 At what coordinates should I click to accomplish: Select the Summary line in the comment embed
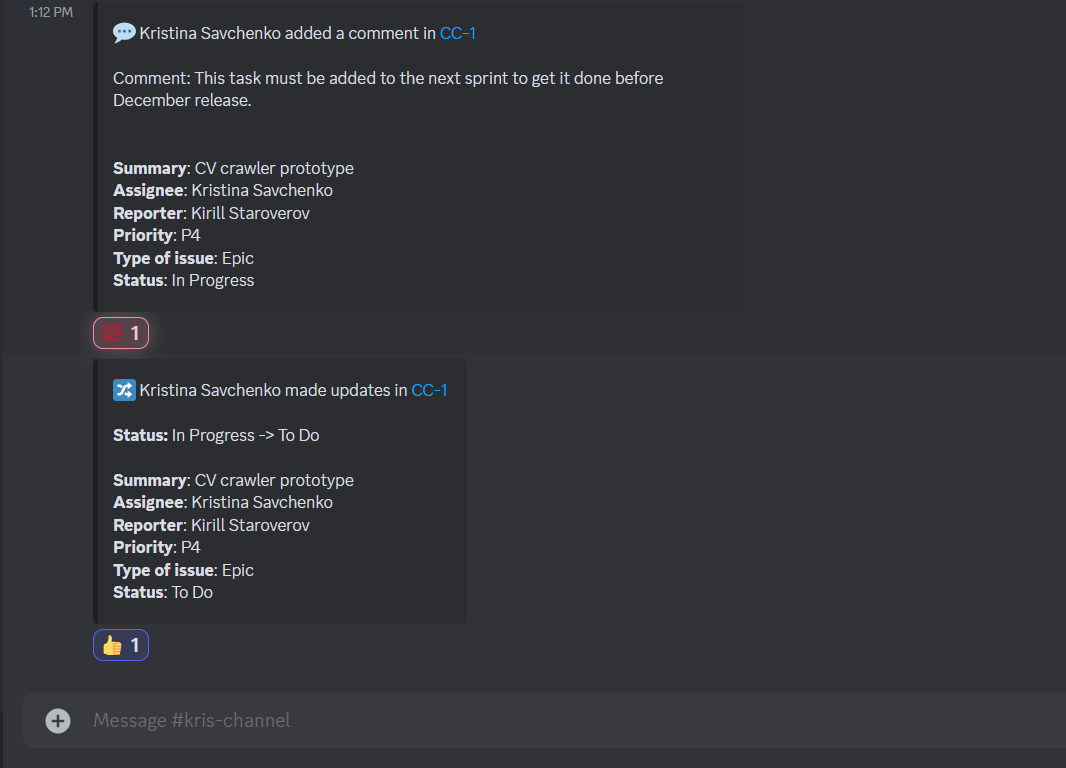[233, 168]
